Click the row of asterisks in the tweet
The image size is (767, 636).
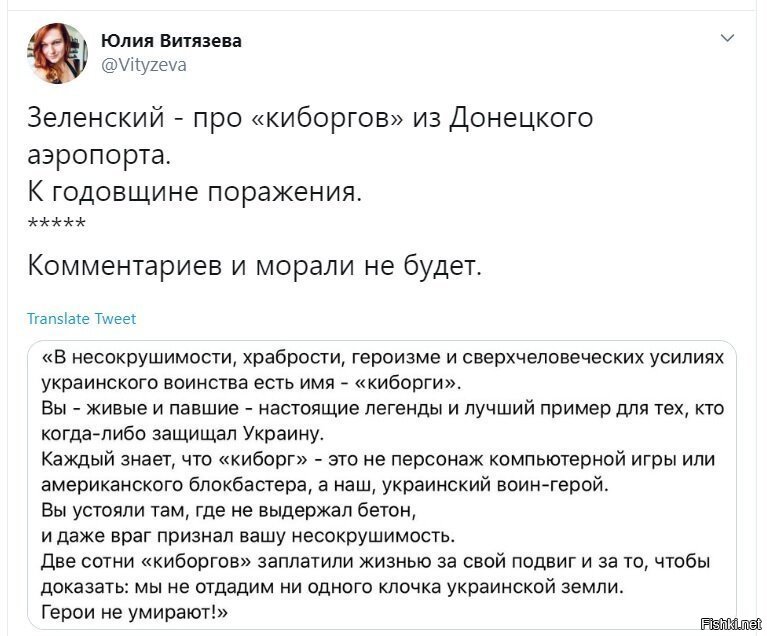(x=57, y=224)
